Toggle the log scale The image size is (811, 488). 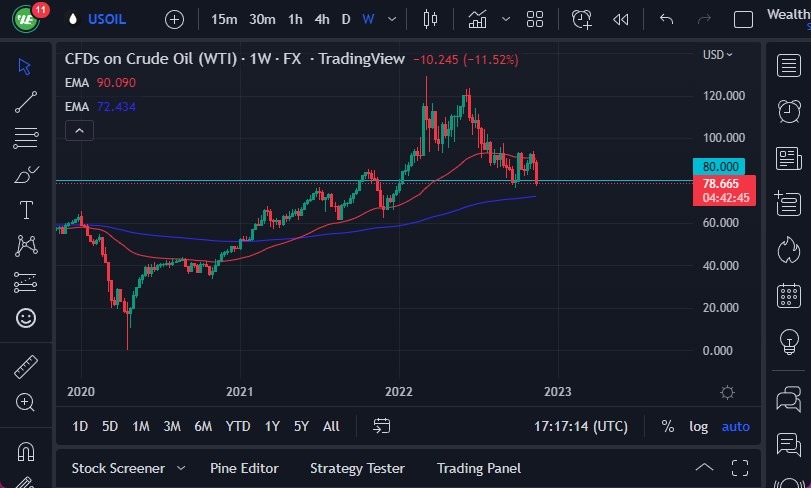698,426
